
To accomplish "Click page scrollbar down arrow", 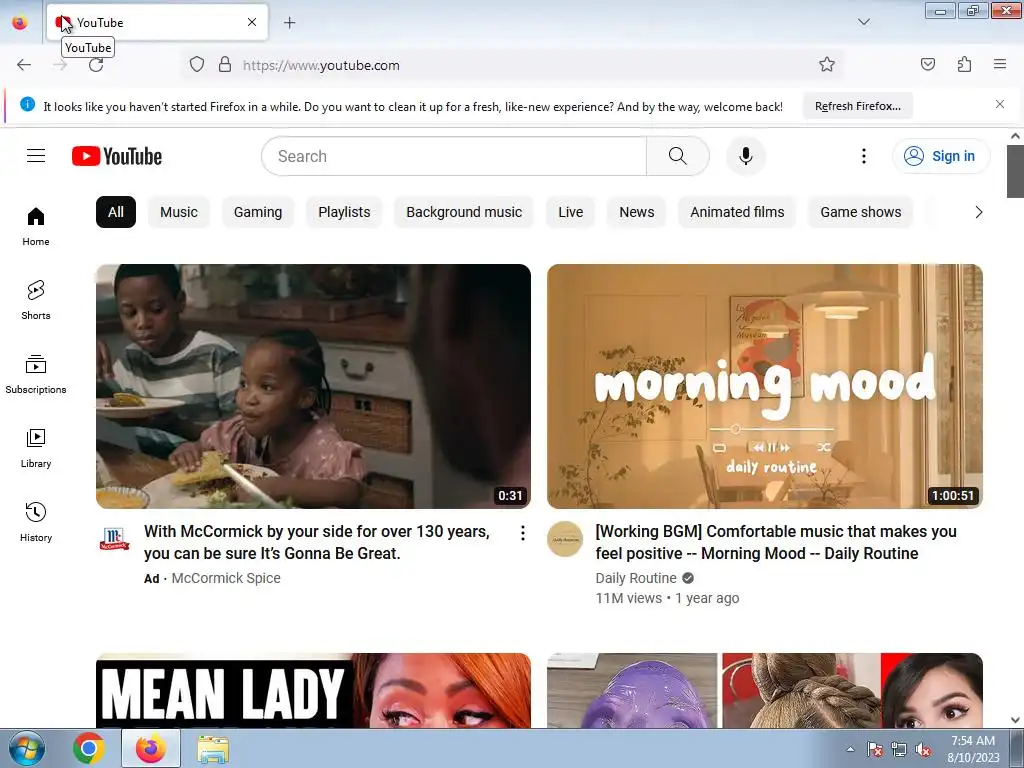I will (x=1015, y=720).
